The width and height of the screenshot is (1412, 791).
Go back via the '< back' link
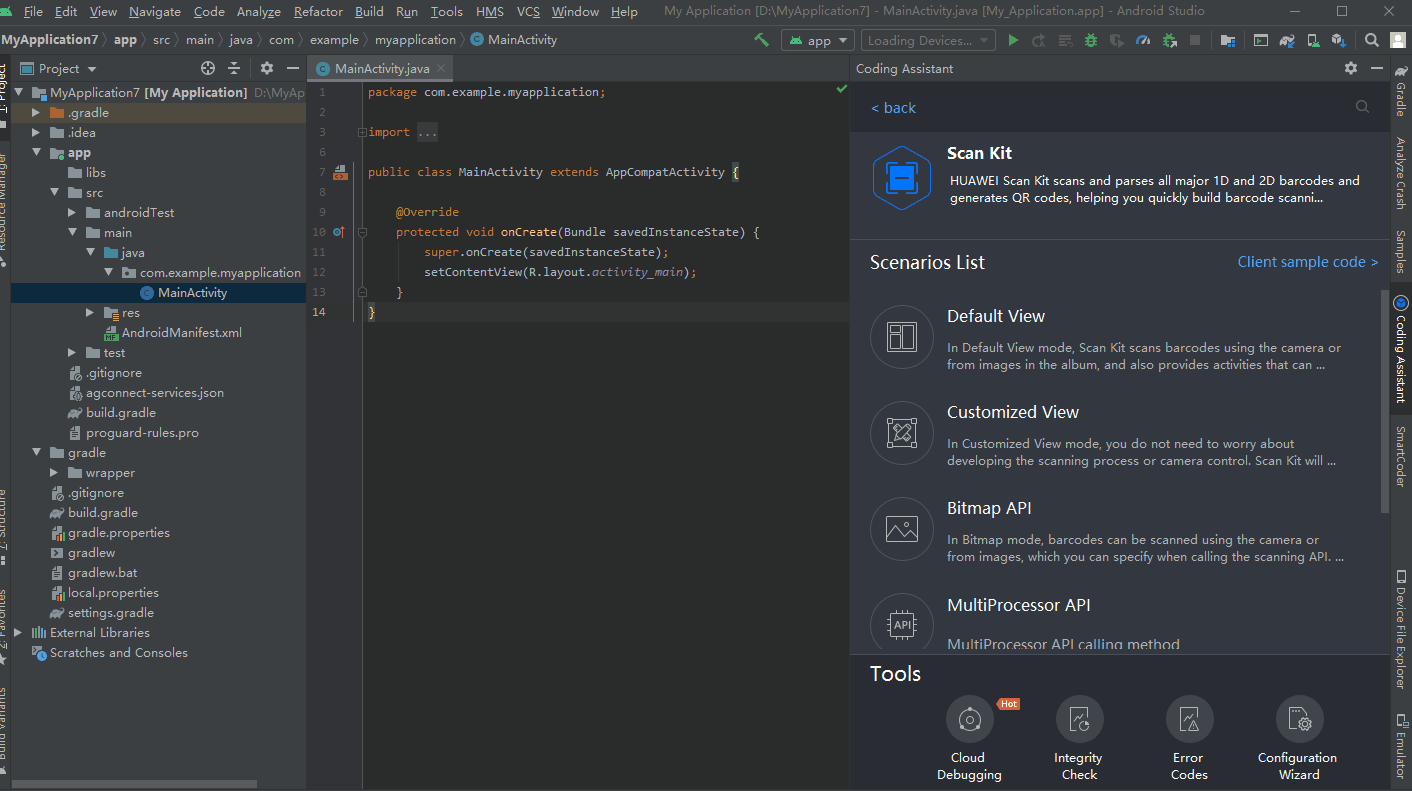tap(893, 108)
